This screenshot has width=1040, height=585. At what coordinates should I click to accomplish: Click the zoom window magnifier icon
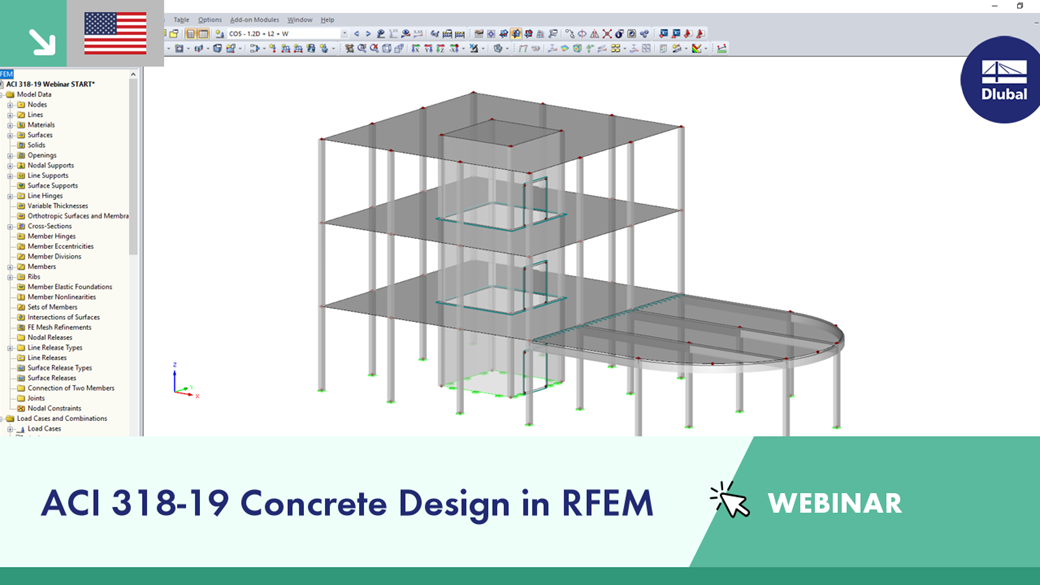point(361,48)
